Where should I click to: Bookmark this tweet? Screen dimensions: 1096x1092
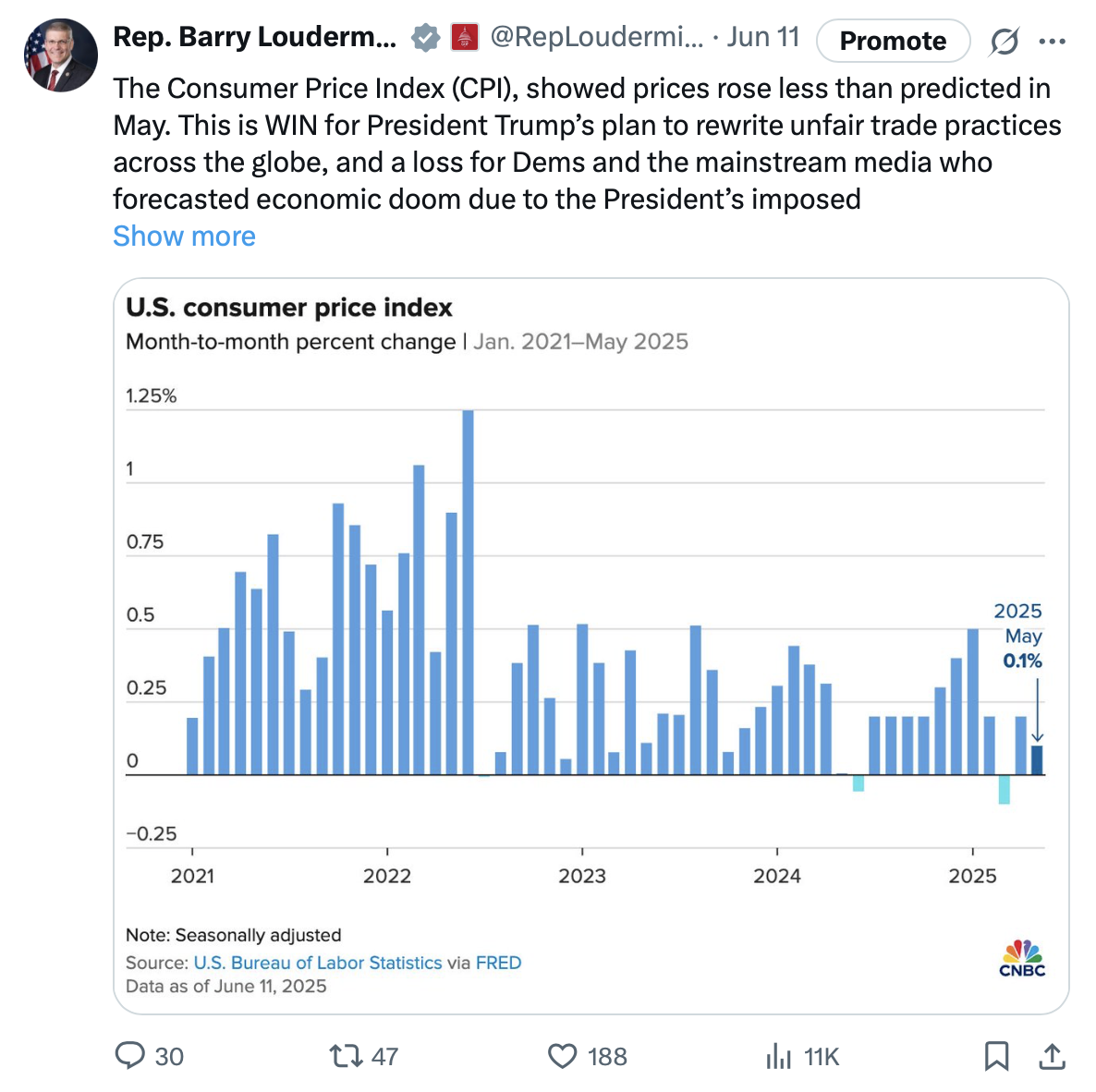[x=996, y=1055]
